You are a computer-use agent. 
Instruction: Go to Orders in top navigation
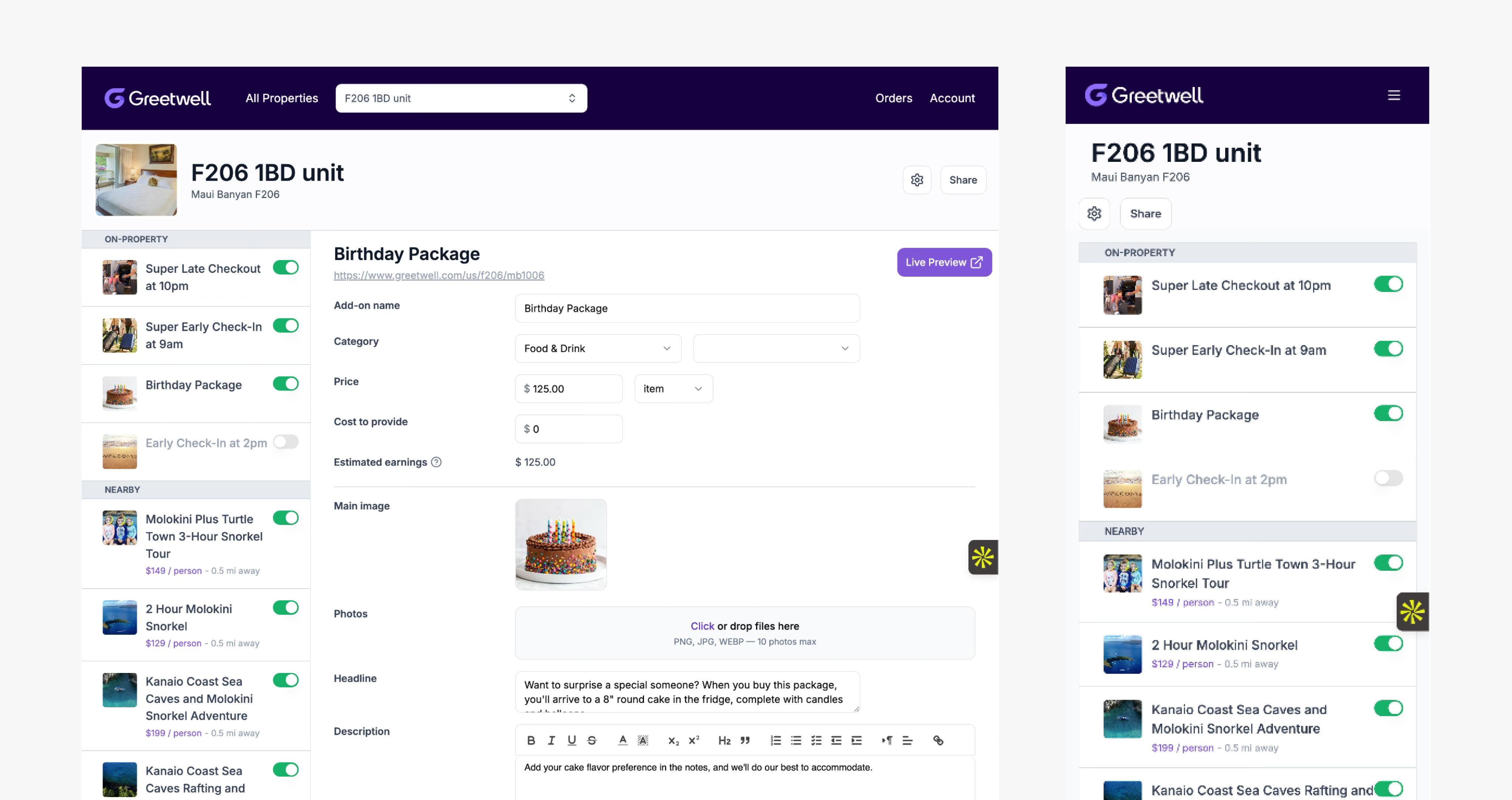(893, 99)
